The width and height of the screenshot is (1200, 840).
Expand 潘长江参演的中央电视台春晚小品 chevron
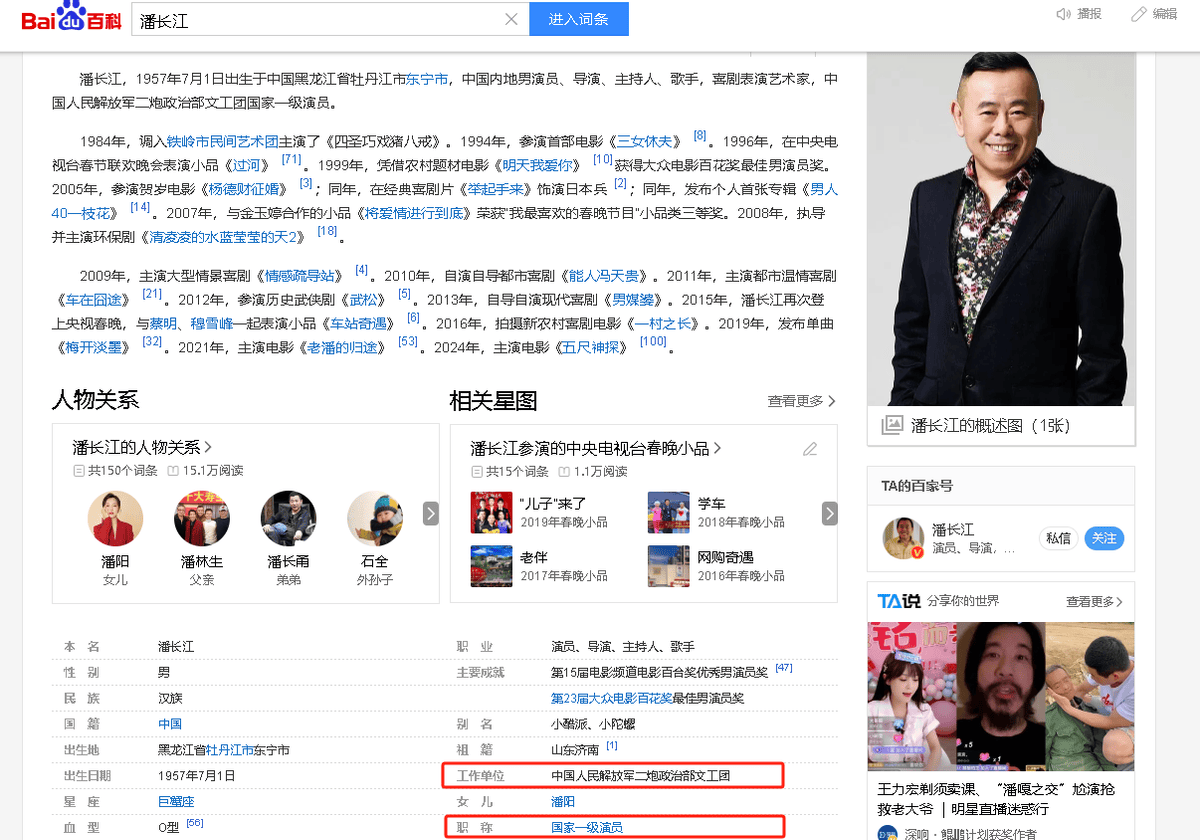coord(717,448)
